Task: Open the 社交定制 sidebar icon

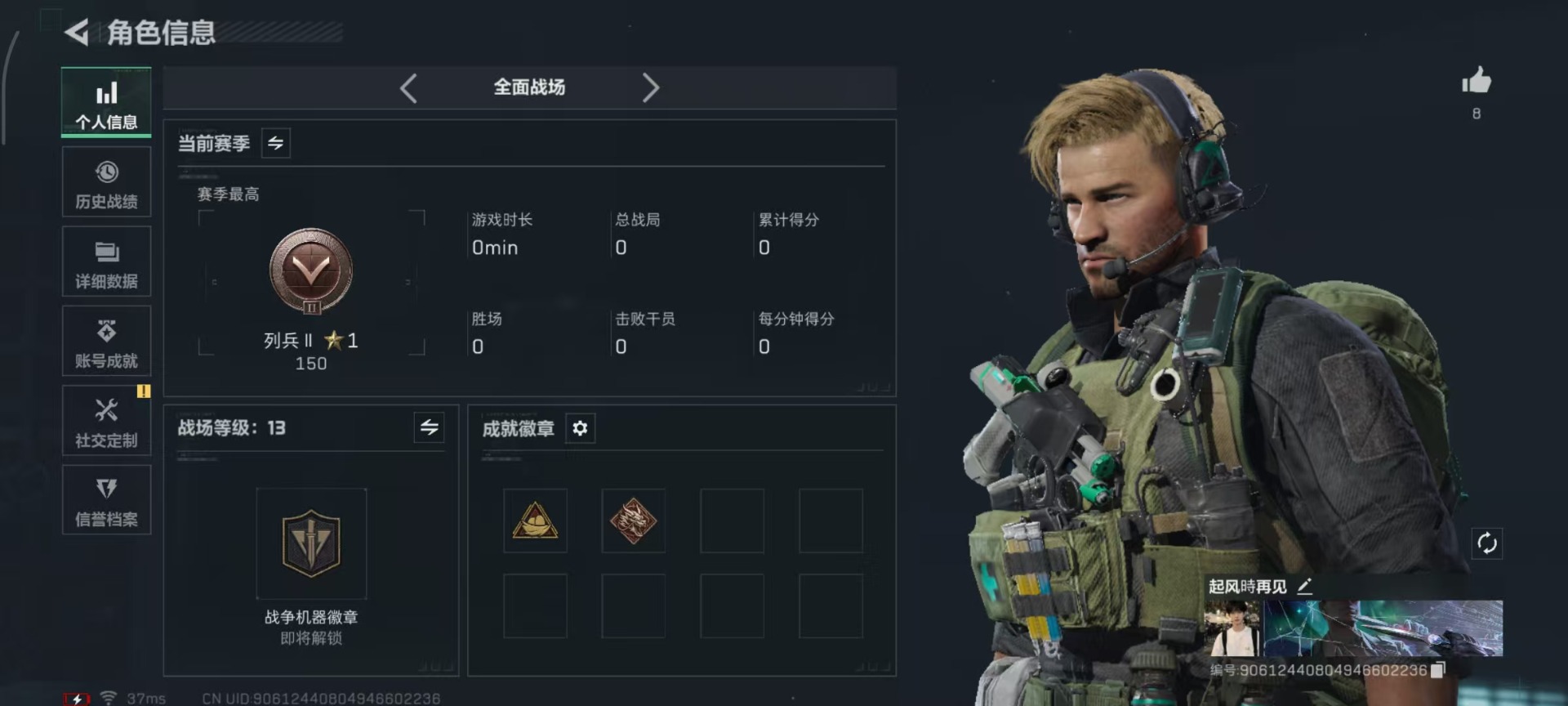Action: coord(106,420)
